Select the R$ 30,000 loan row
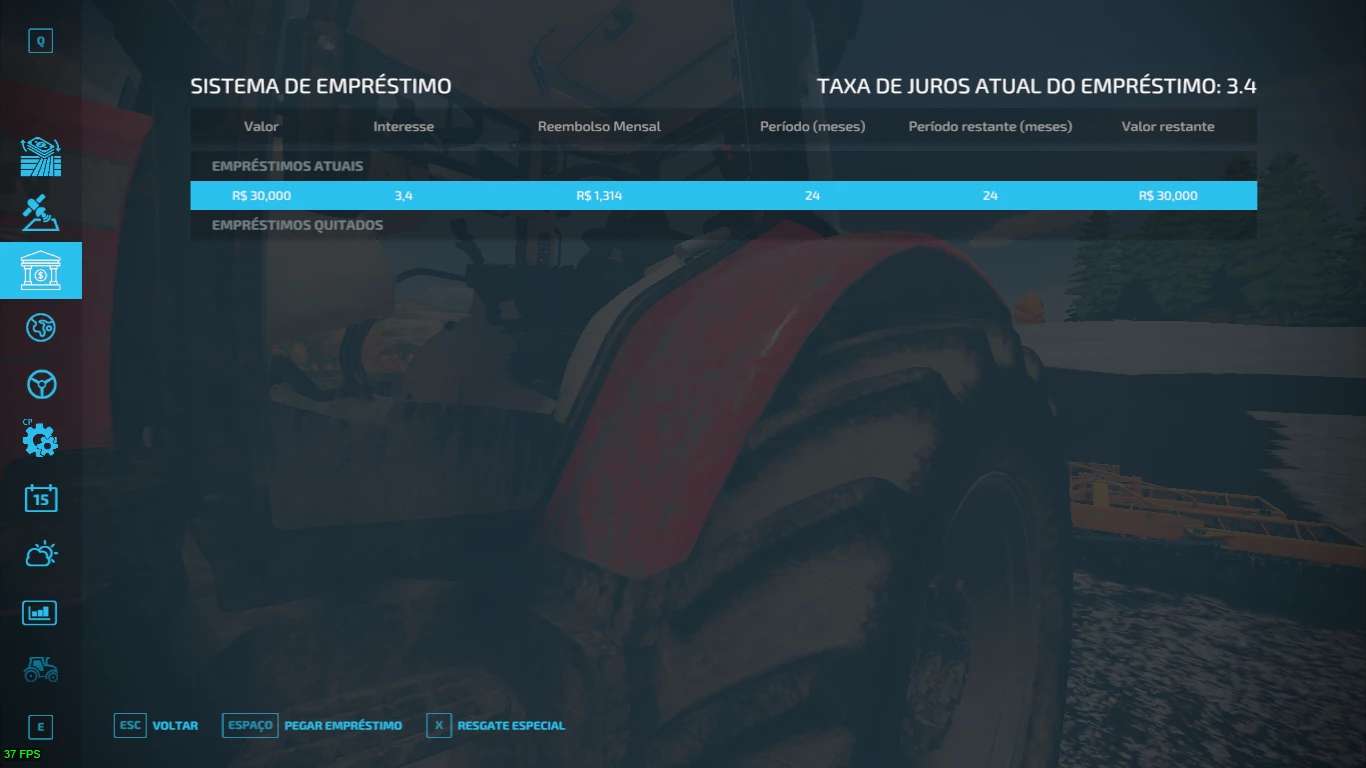The height and width of the screenshot is (768, 1366). (x=723, y=196)
